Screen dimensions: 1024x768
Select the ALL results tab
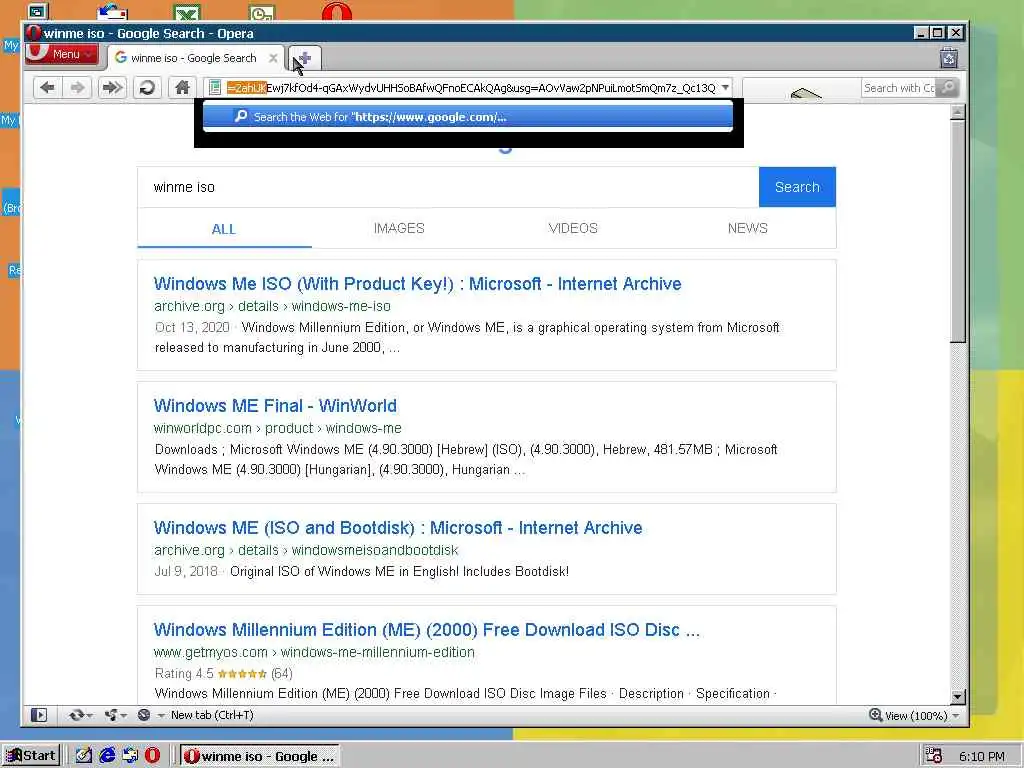coord(223,229)
